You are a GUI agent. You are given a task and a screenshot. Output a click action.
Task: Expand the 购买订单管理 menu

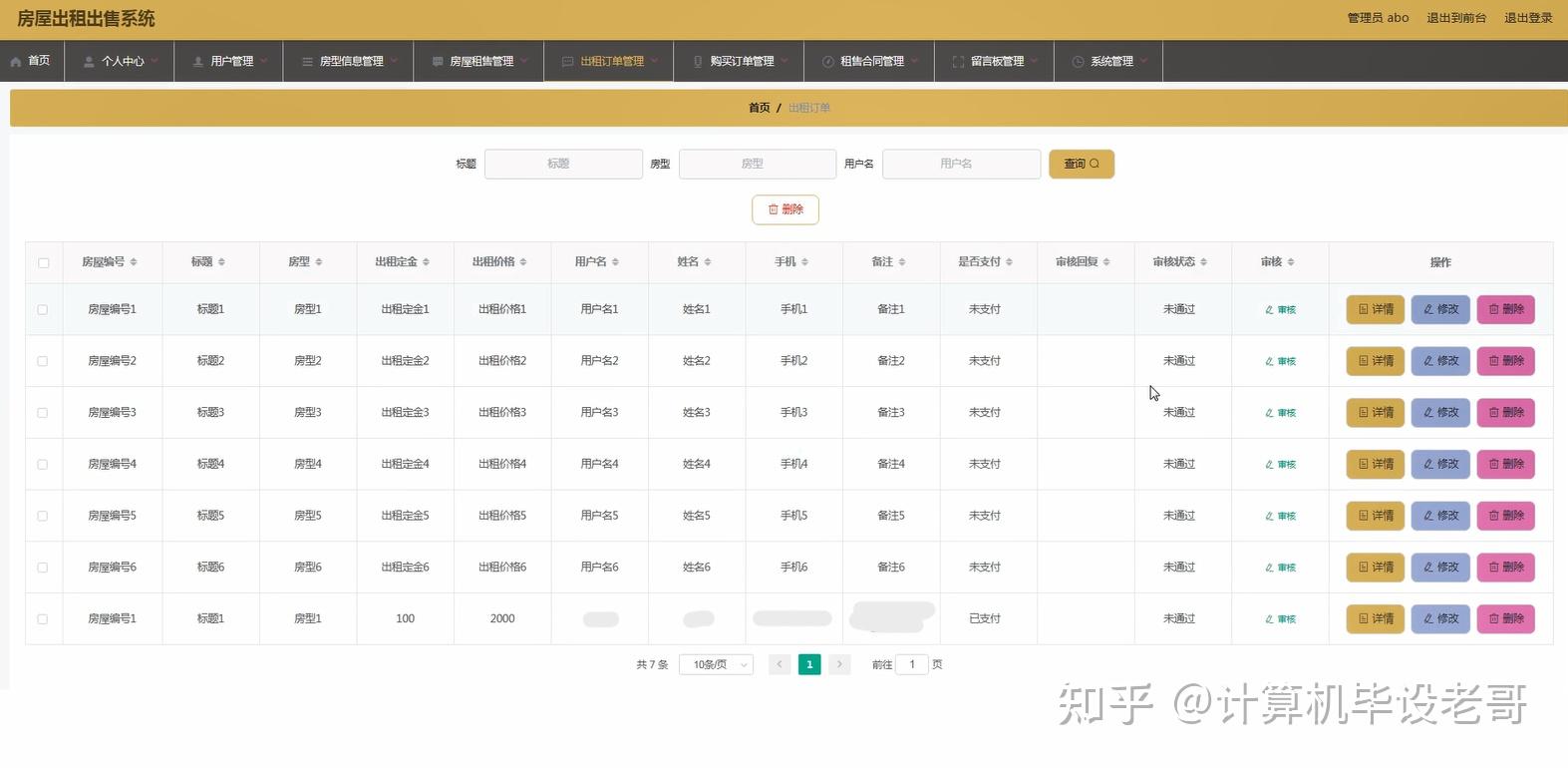click(x=739, y=61)
